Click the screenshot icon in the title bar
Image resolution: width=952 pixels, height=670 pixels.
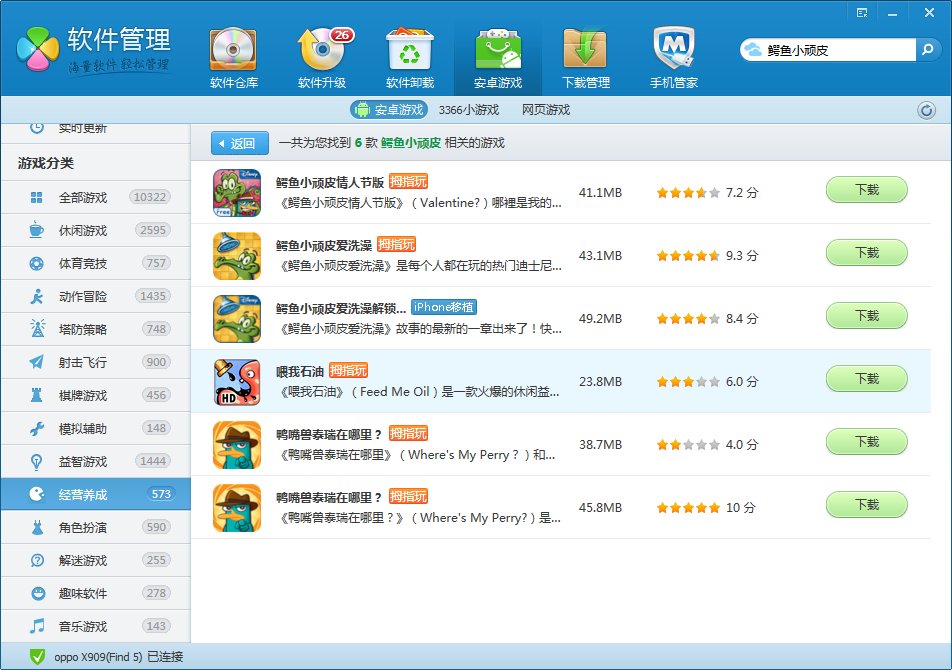(x=863, y=12)
